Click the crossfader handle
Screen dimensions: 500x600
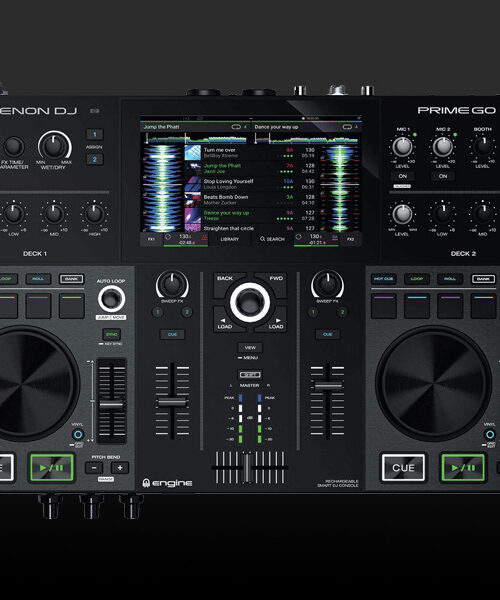pyautogui.click(x=248, y=468)
